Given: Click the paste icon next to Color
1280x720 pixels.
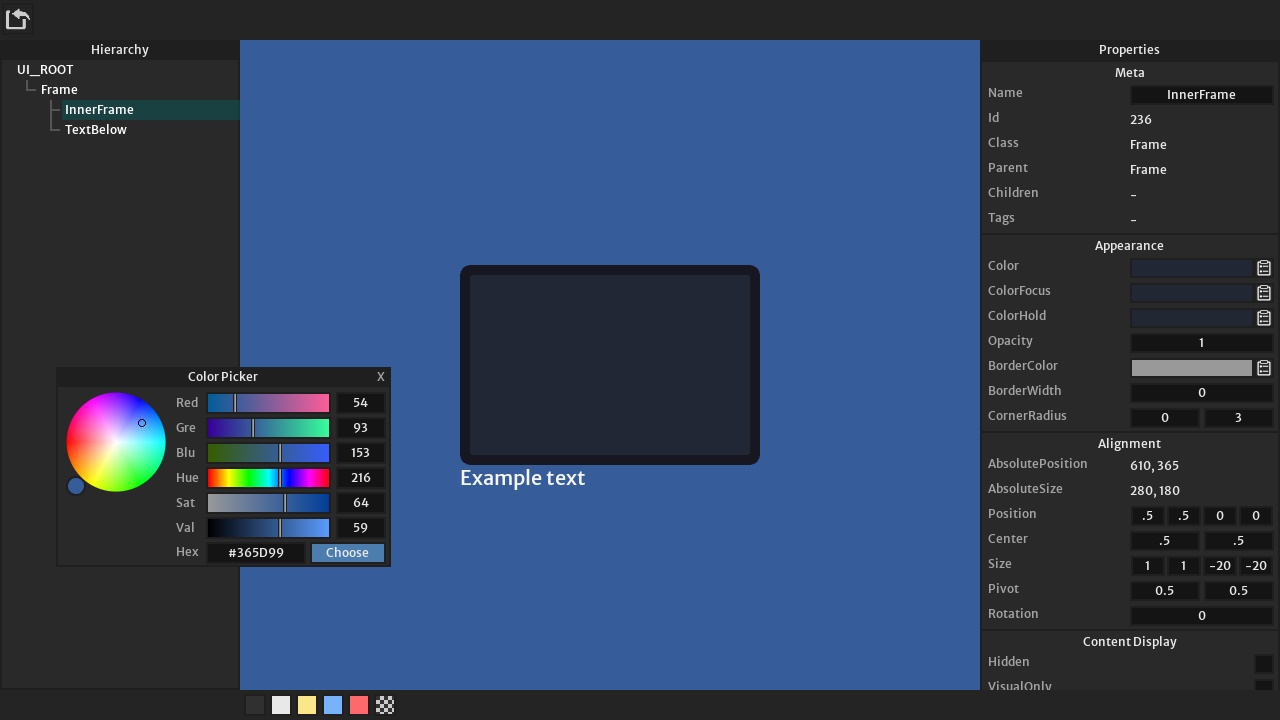Looking at the screenshot, I should coord(1264,268).
